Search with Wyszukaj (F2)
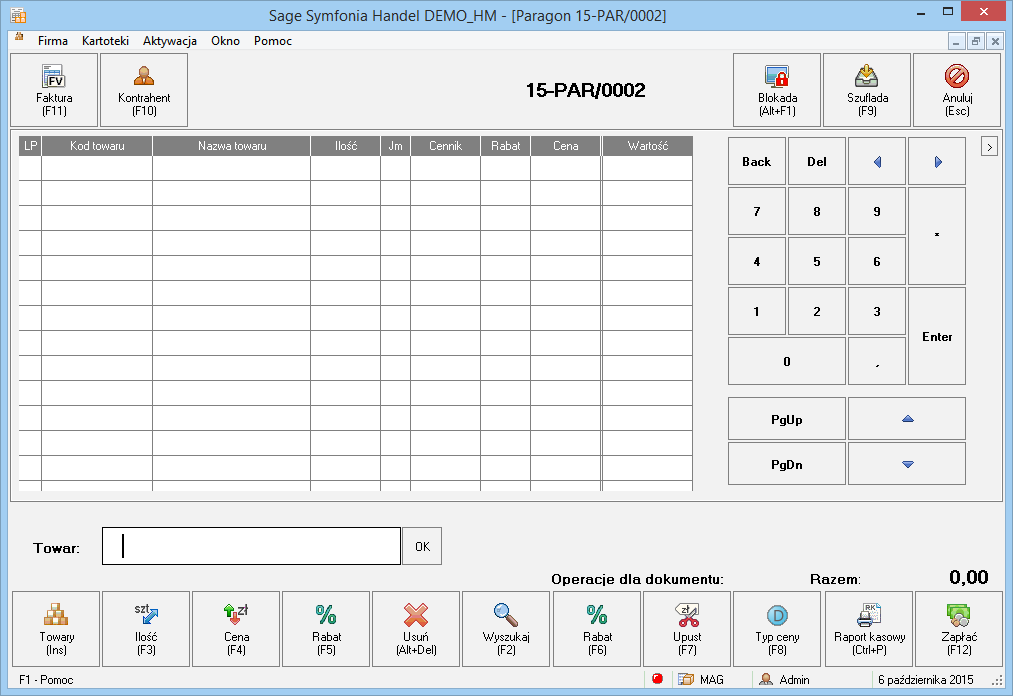This screenshot has width=1013, height=696. (x=506, y=629)
